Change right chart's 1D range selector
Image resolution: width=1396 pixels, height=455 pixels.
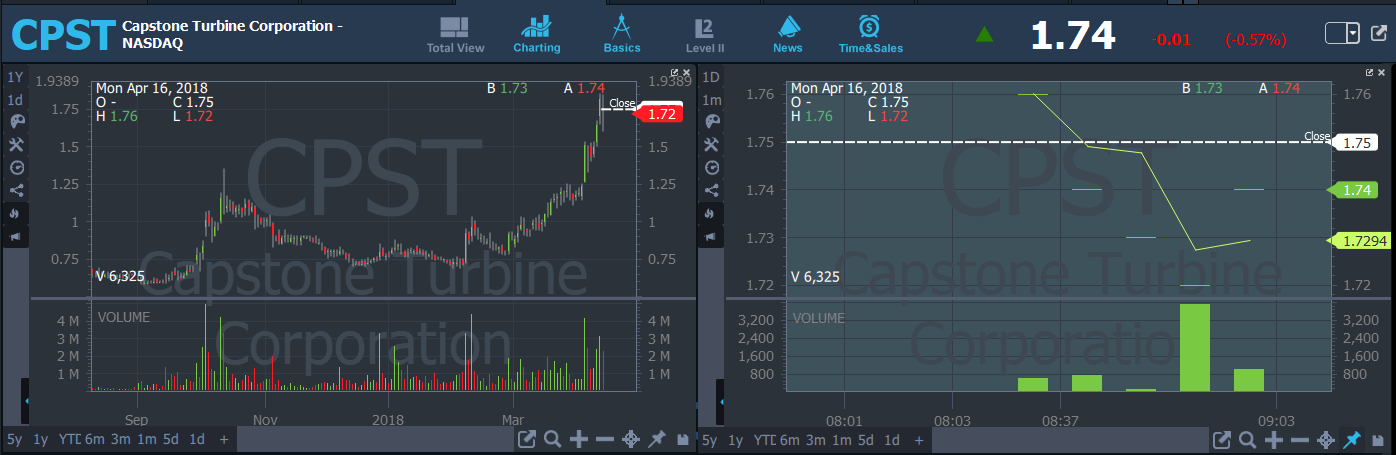(x=711, y=77)
